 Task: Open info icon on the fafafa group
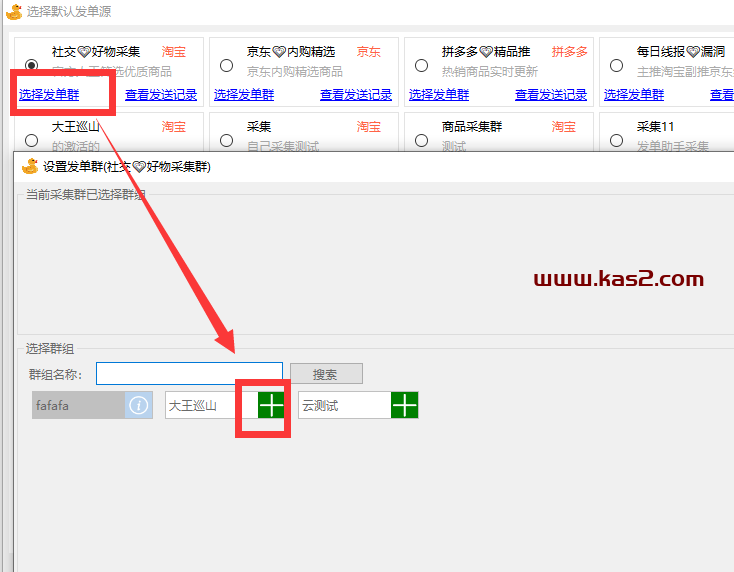tap(139, 405)
